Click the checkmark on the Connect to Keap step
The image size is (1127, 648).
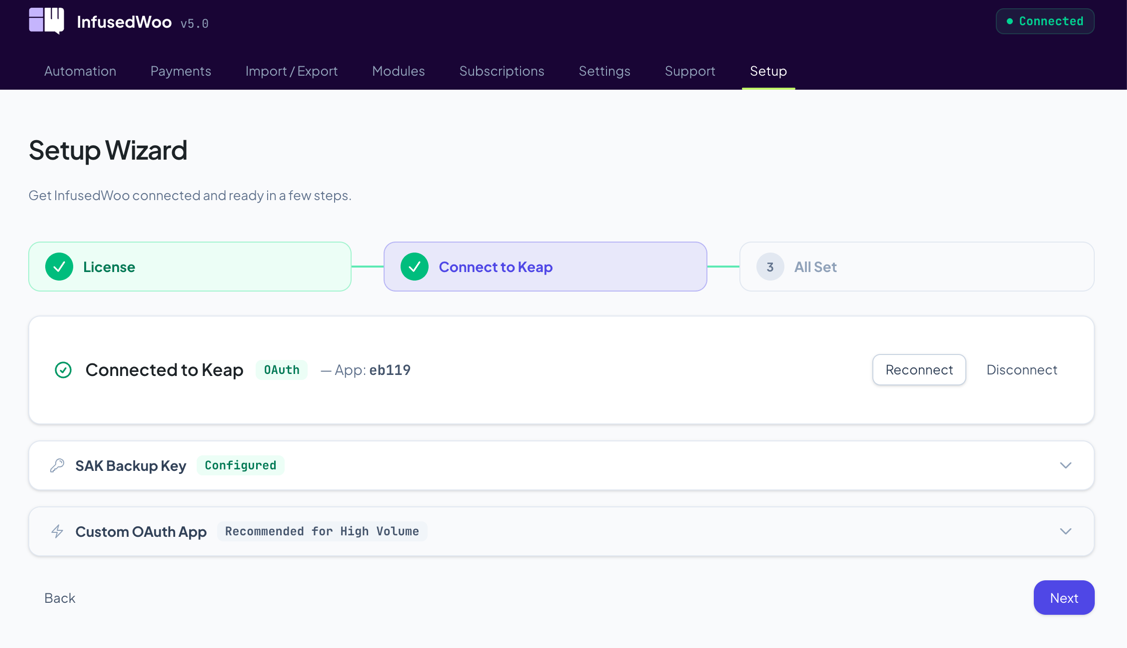(413, 266)
